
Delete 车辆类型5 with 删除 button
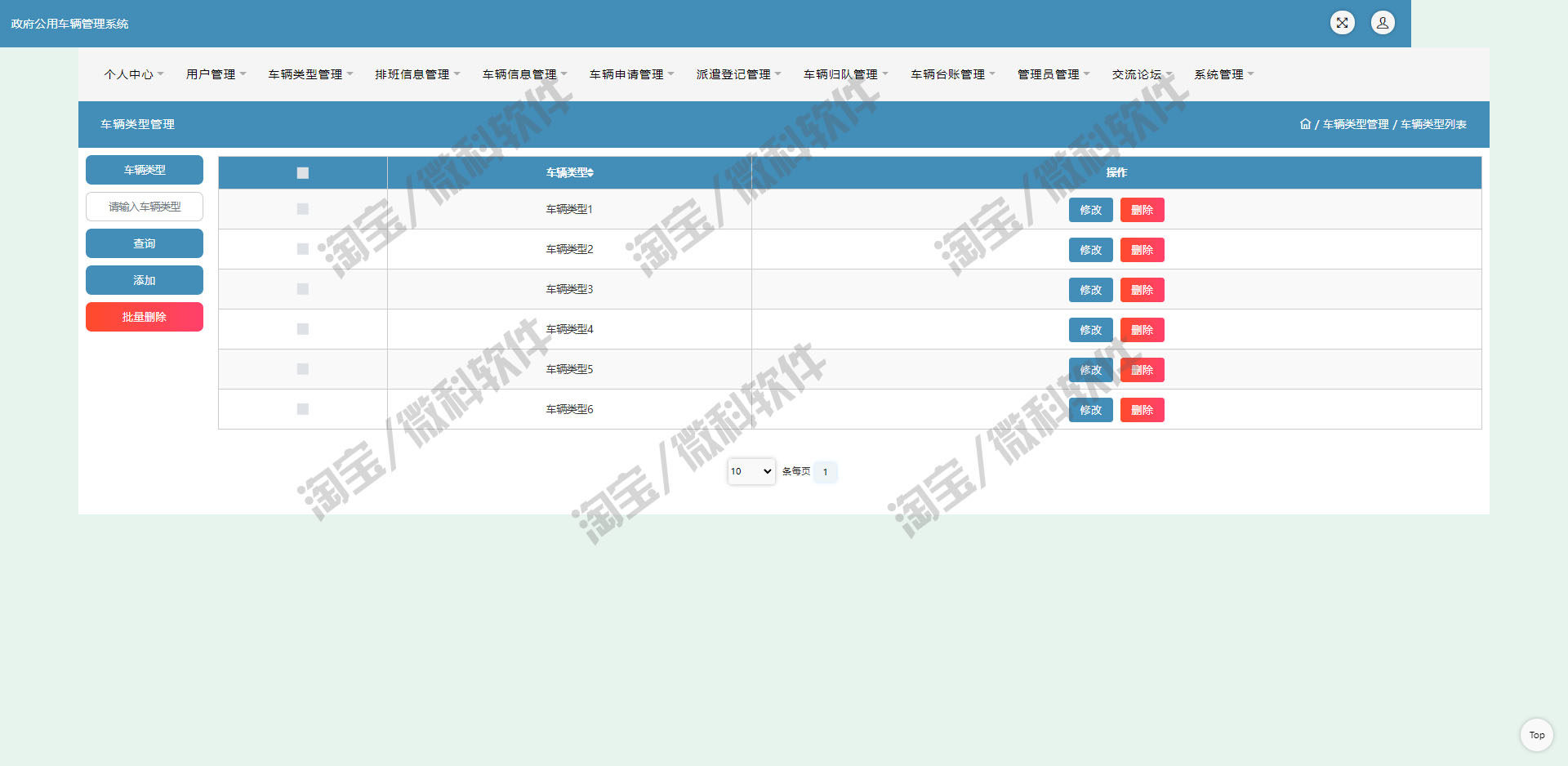coord(1142,370)
